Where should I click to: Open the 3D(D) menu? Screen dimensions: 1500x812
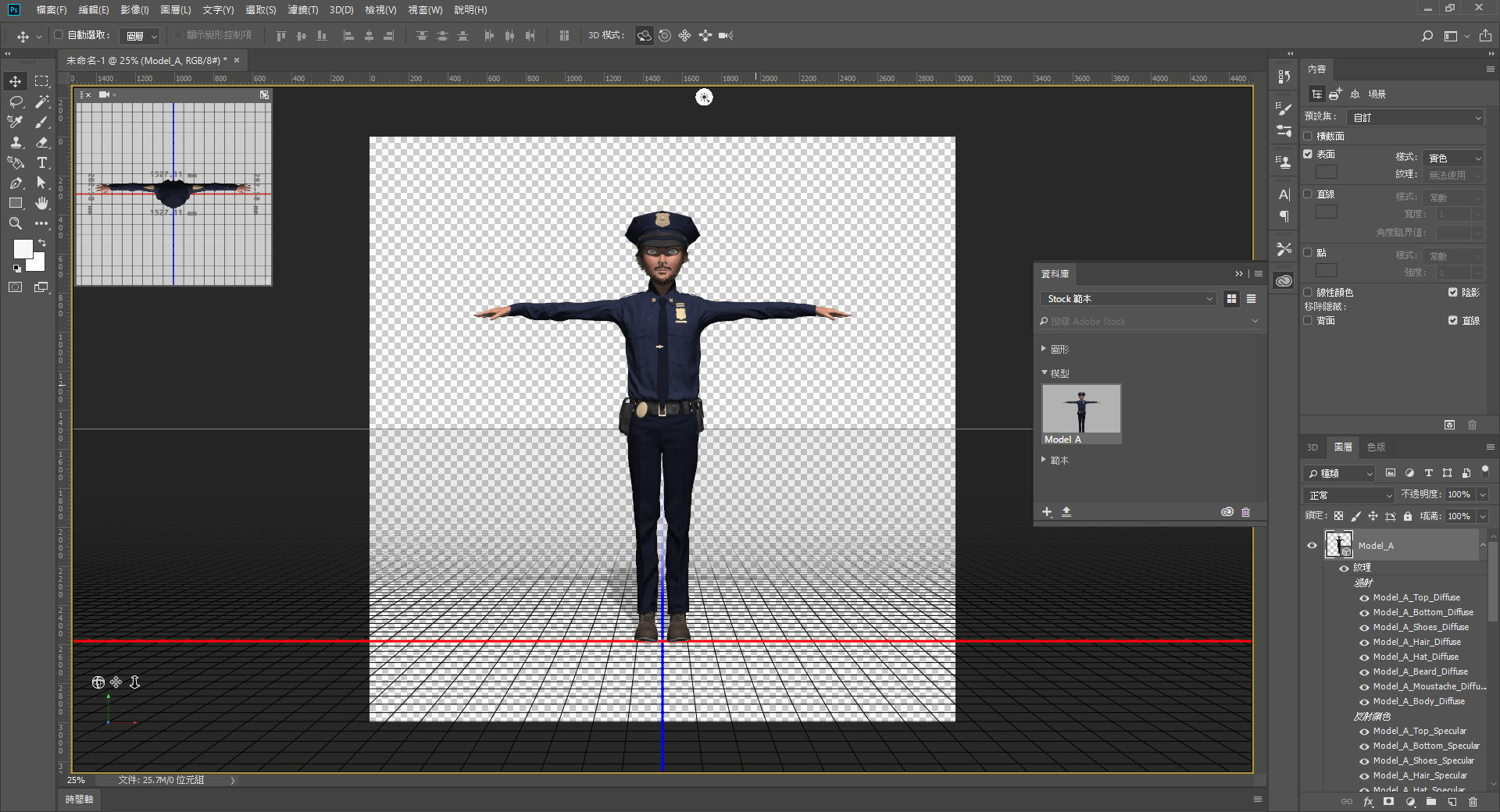coord(341,10)
